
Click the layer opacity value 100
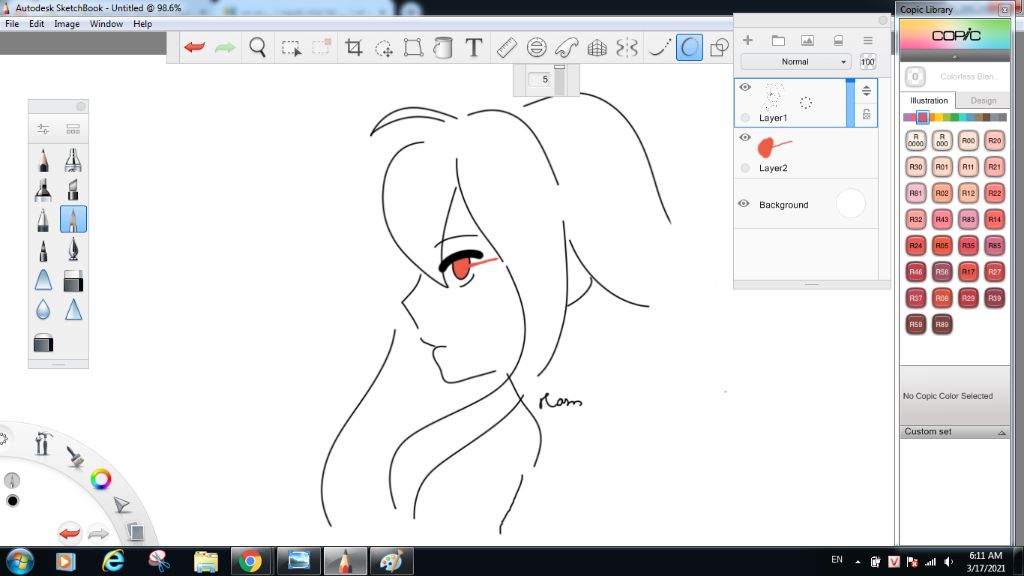(867, 62)
